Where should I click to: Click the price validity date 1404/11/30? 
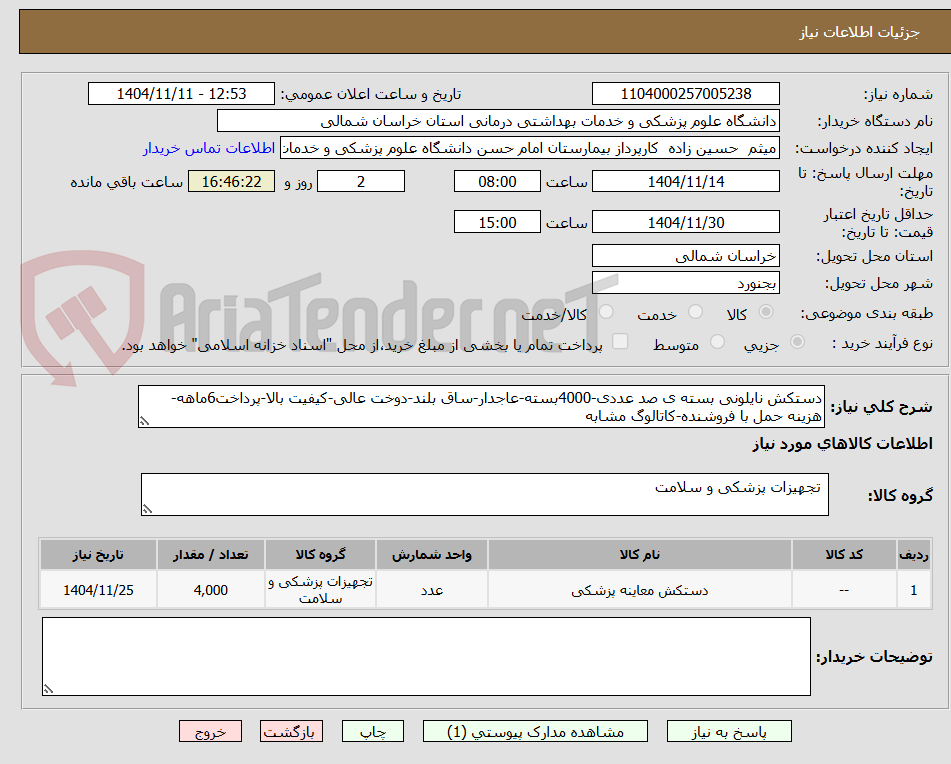(685, 222)
